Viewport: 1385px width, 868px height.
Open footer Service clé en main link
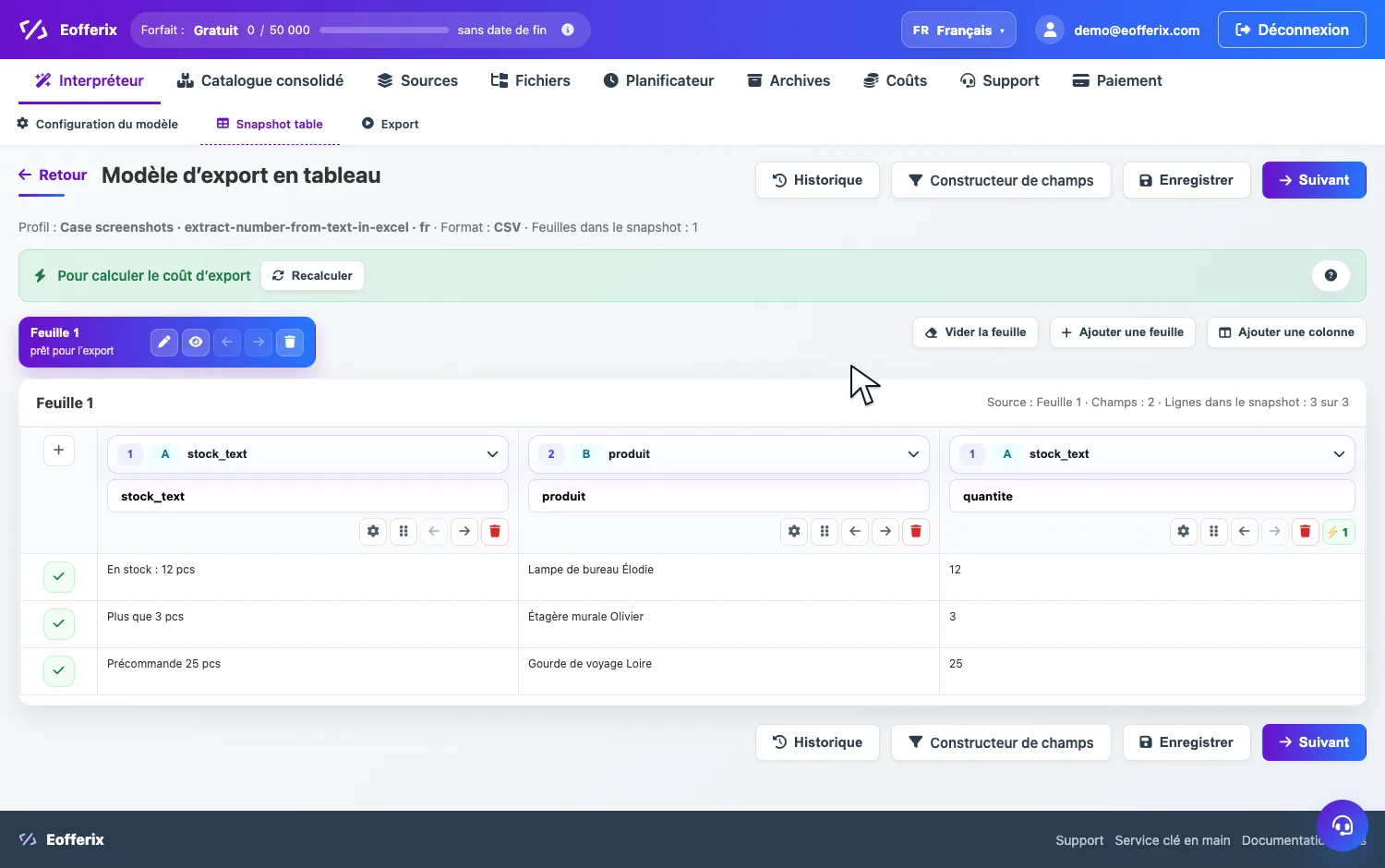click(x=1173, y=840)
